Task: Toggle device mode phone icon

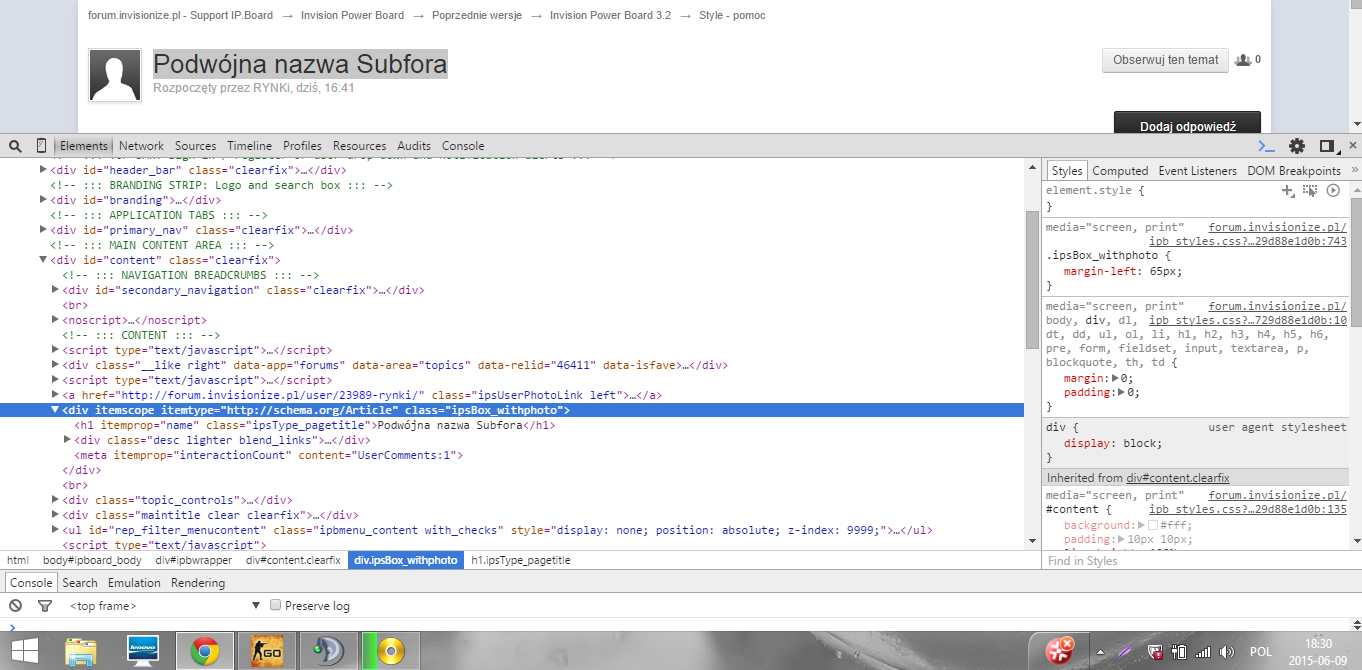Action: click(x=41, y=146)
